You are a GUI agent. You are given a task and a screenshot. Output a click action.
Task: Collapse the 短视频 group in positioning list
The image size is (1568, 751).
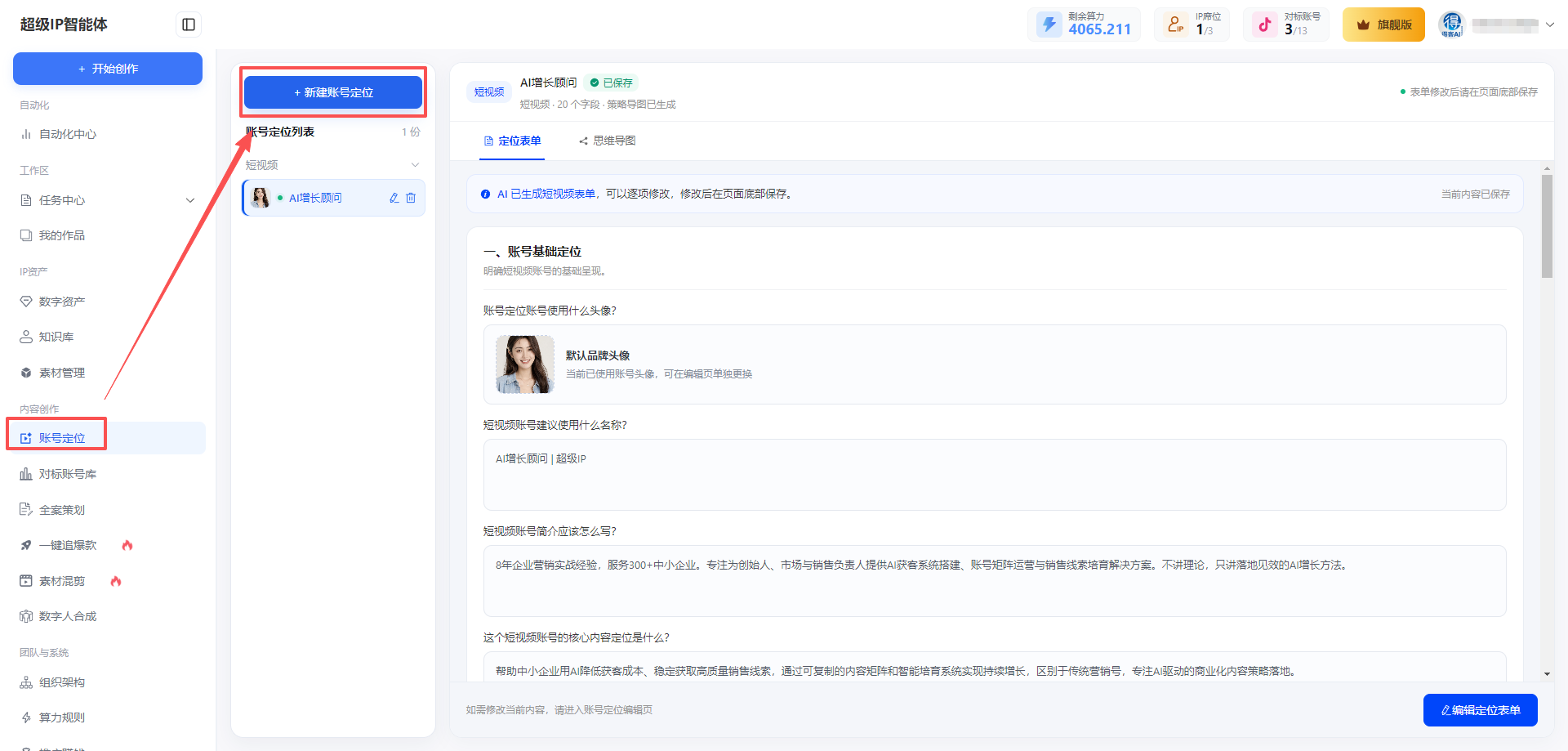415,165
